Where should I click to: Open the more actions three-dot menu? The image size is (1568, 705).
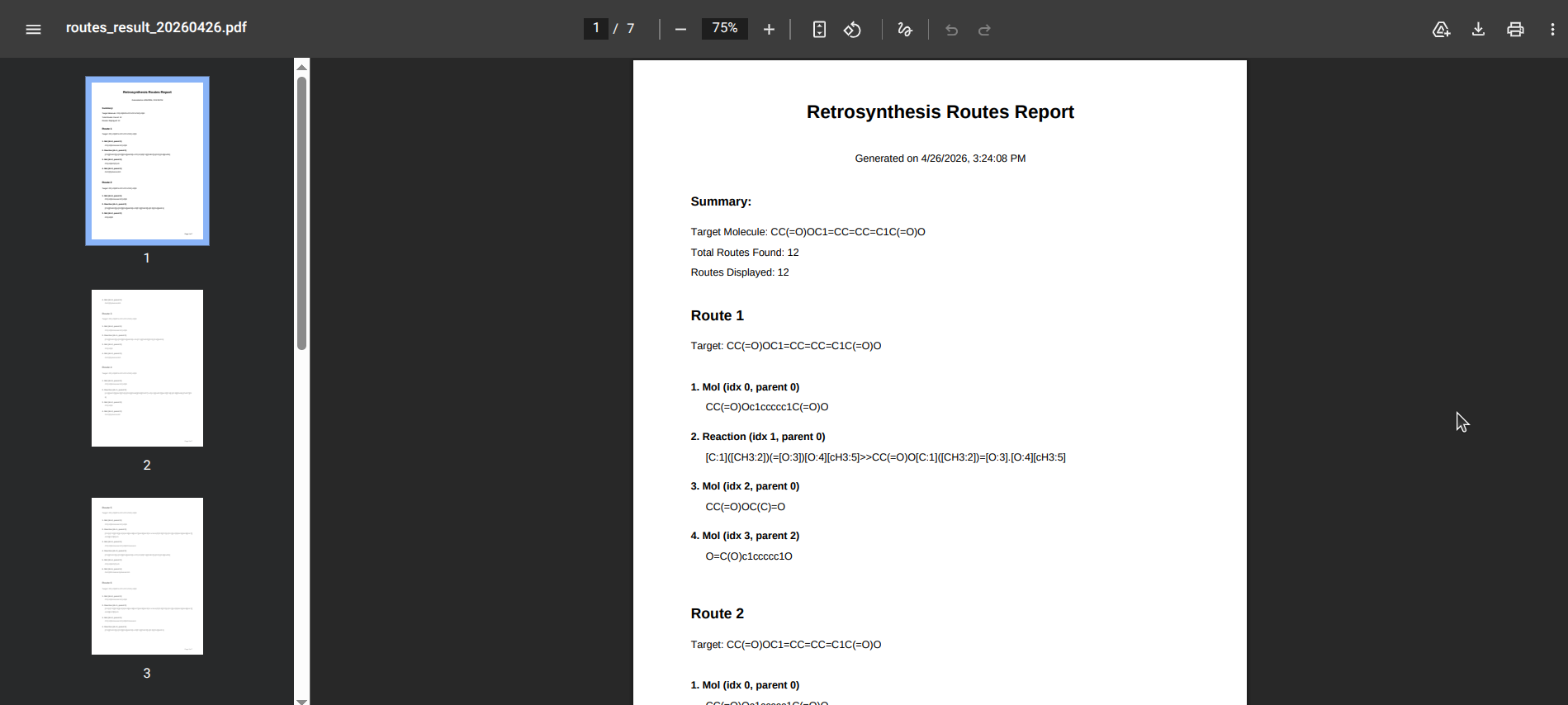click(1552, 29)
